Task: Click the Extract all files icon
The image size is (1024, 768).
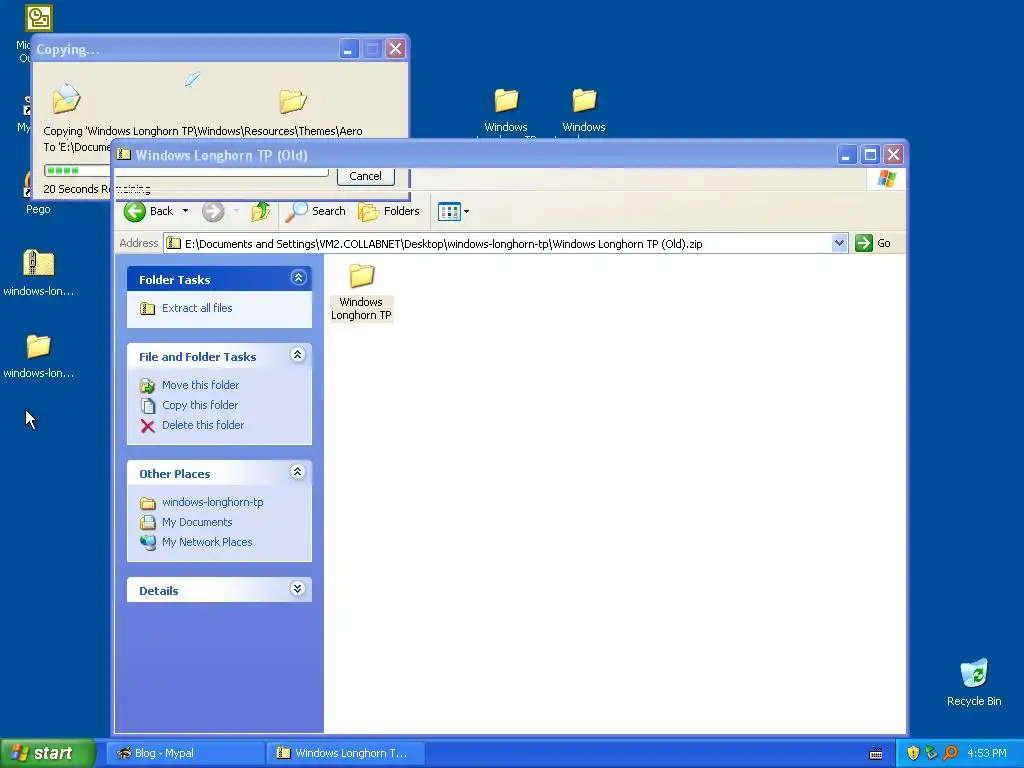Action: click(x=148, y=308)
